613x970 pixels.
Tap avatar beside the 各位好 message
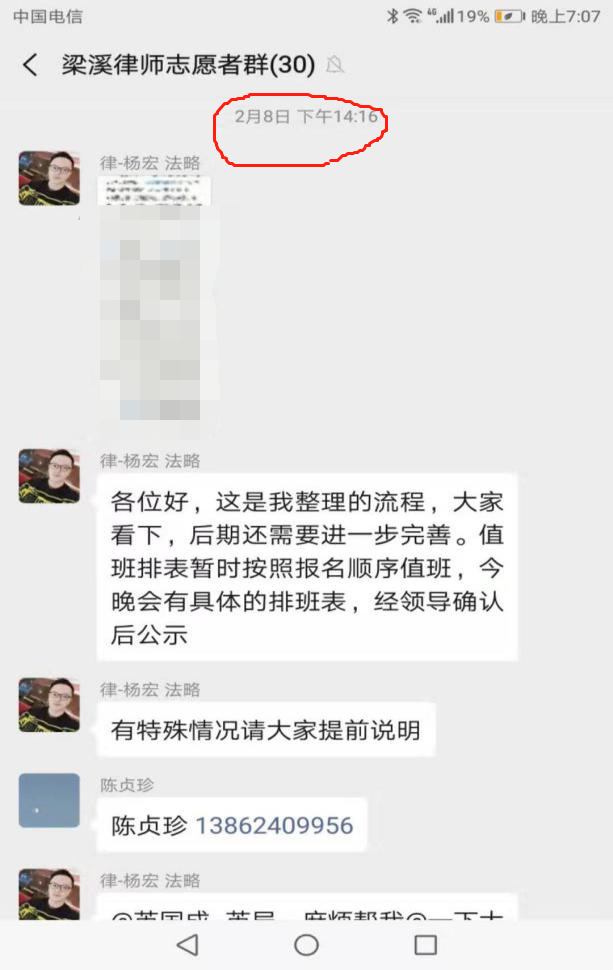point(49,476)
